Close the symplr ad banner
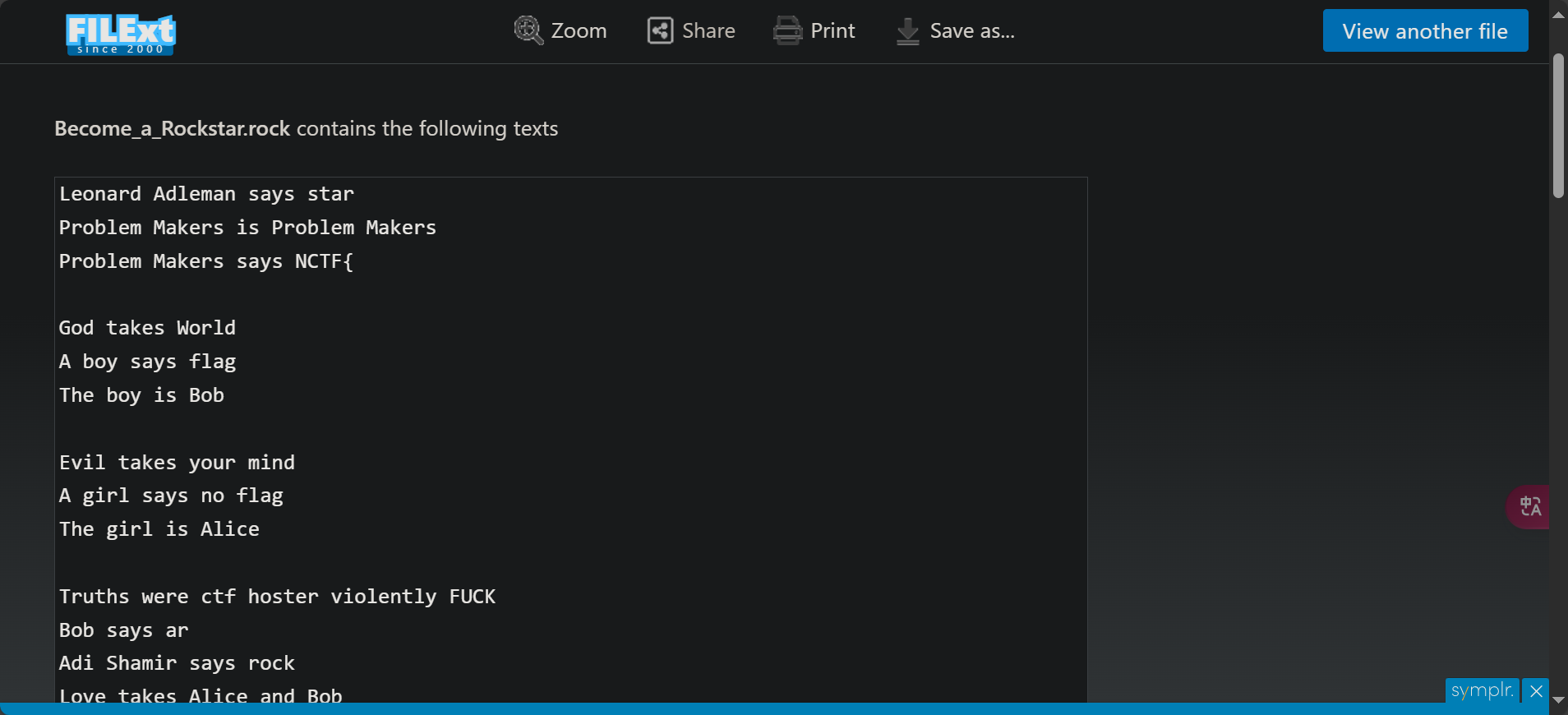The height and width of the screenshot is (715, 1568). 1536,691
